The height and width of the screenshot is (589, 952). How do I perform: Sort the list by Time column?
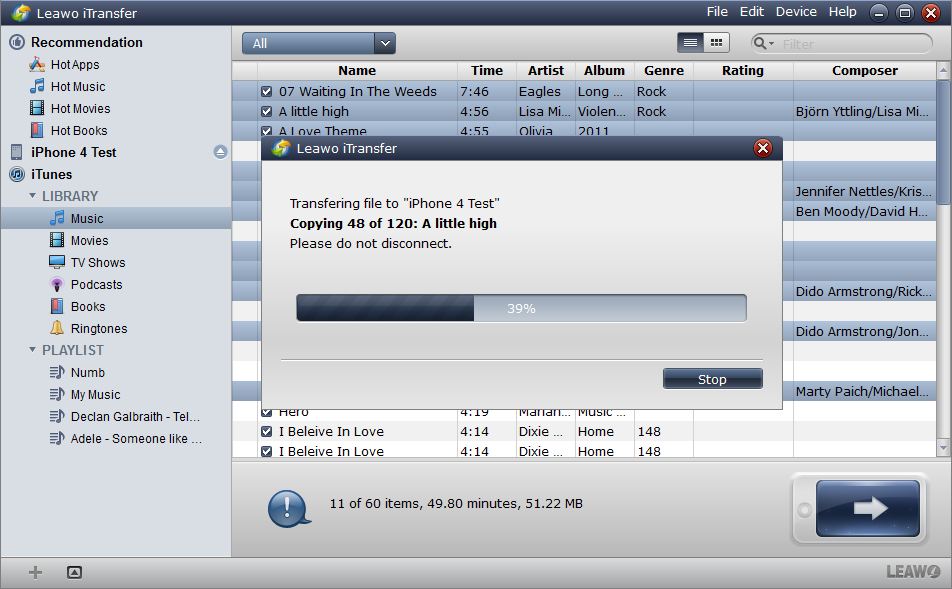point(487,70)
